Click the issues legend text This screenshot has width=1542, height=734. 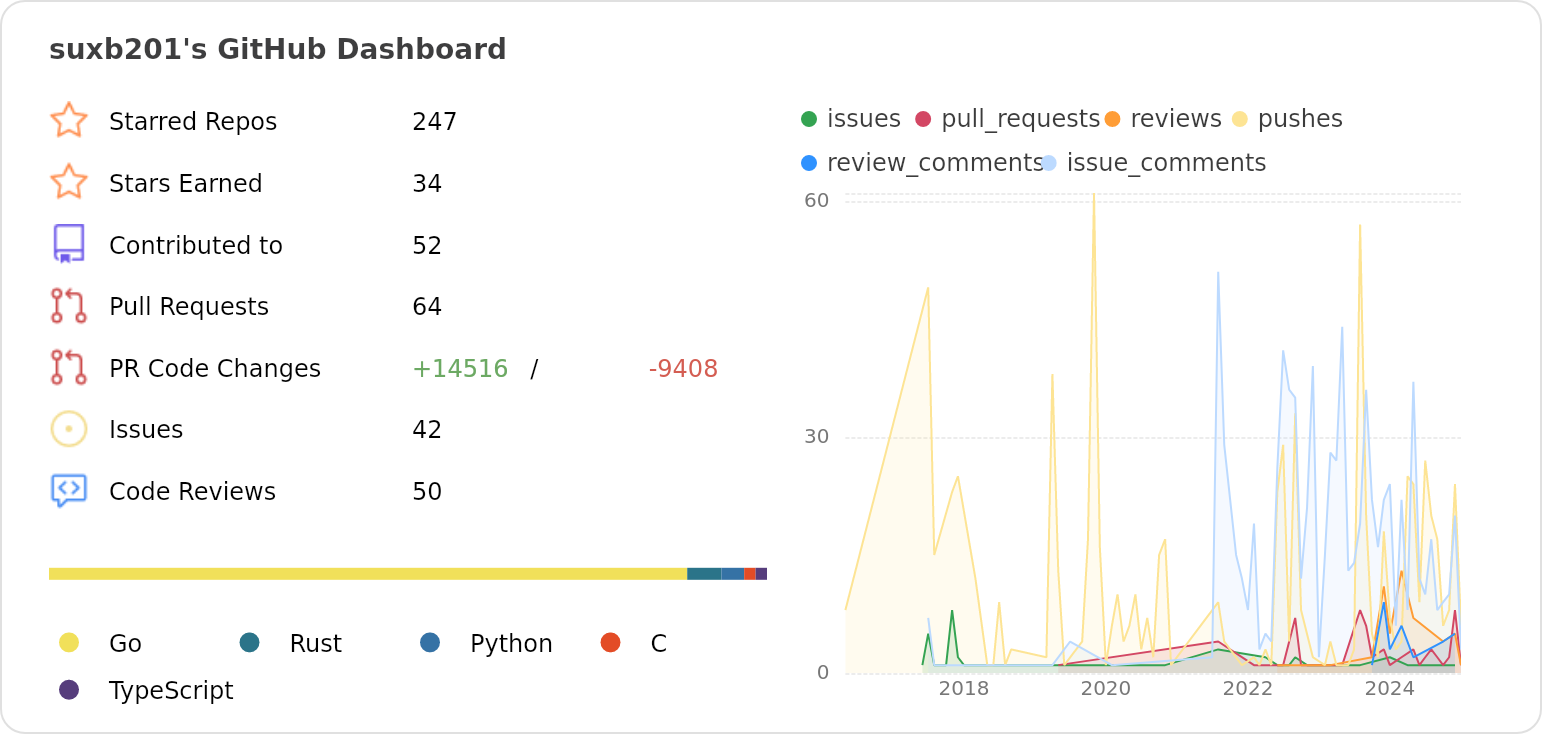[x=864, y=119]
